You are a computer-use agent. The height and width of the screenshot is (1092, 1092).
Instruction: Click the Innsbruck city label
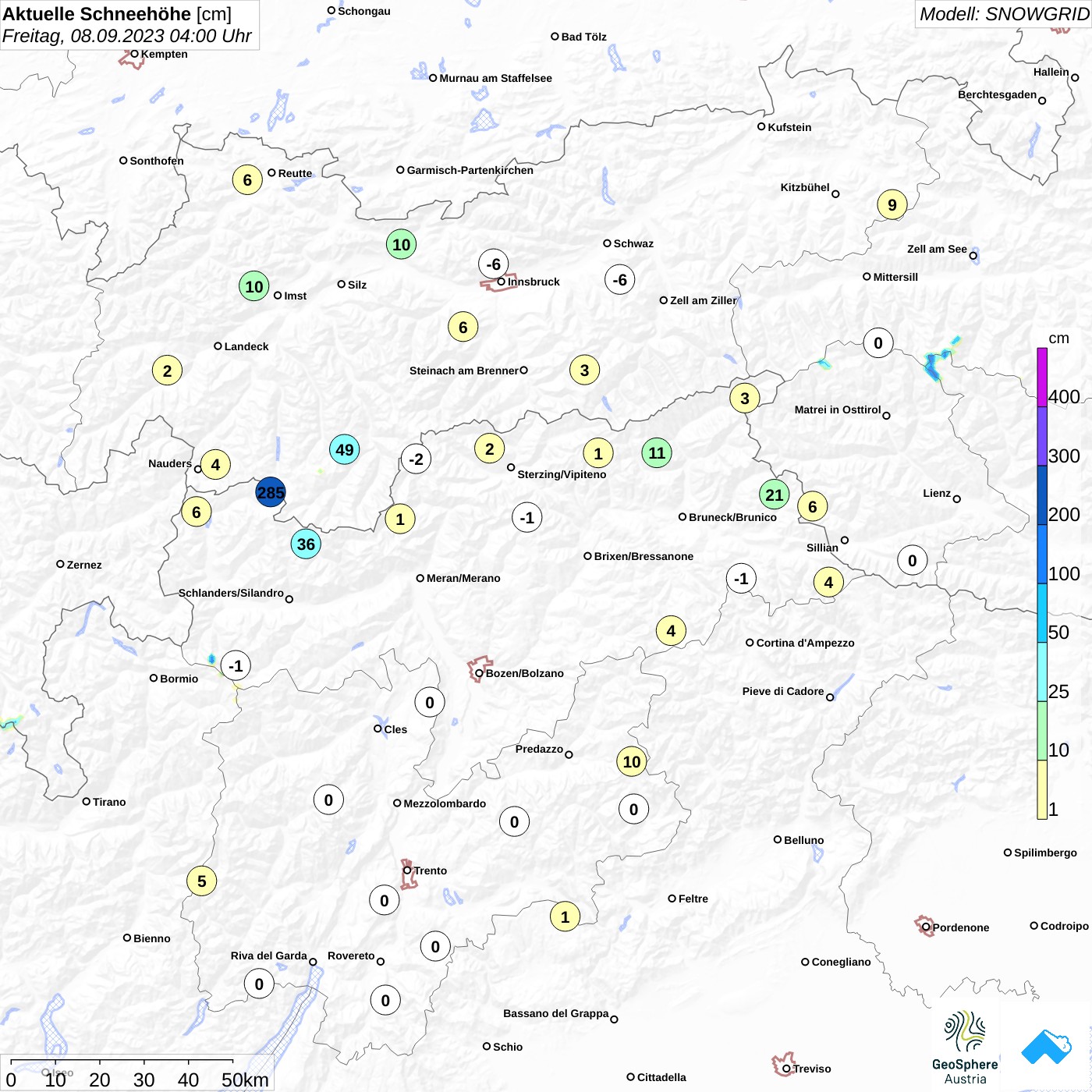point(534,282)
